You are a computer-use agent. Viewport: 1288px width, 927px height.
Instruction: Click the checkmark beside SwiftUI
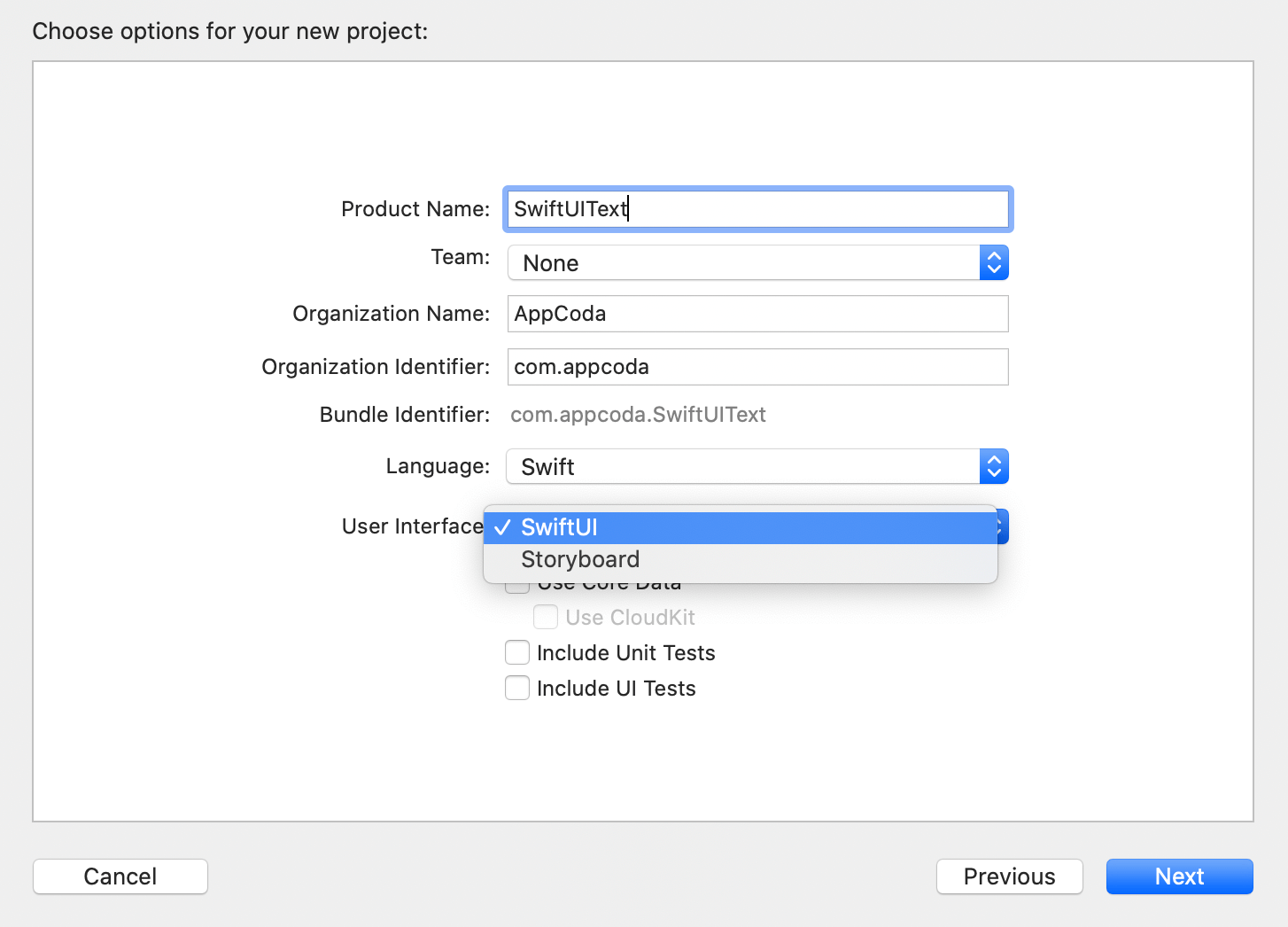tap(502, 528)
